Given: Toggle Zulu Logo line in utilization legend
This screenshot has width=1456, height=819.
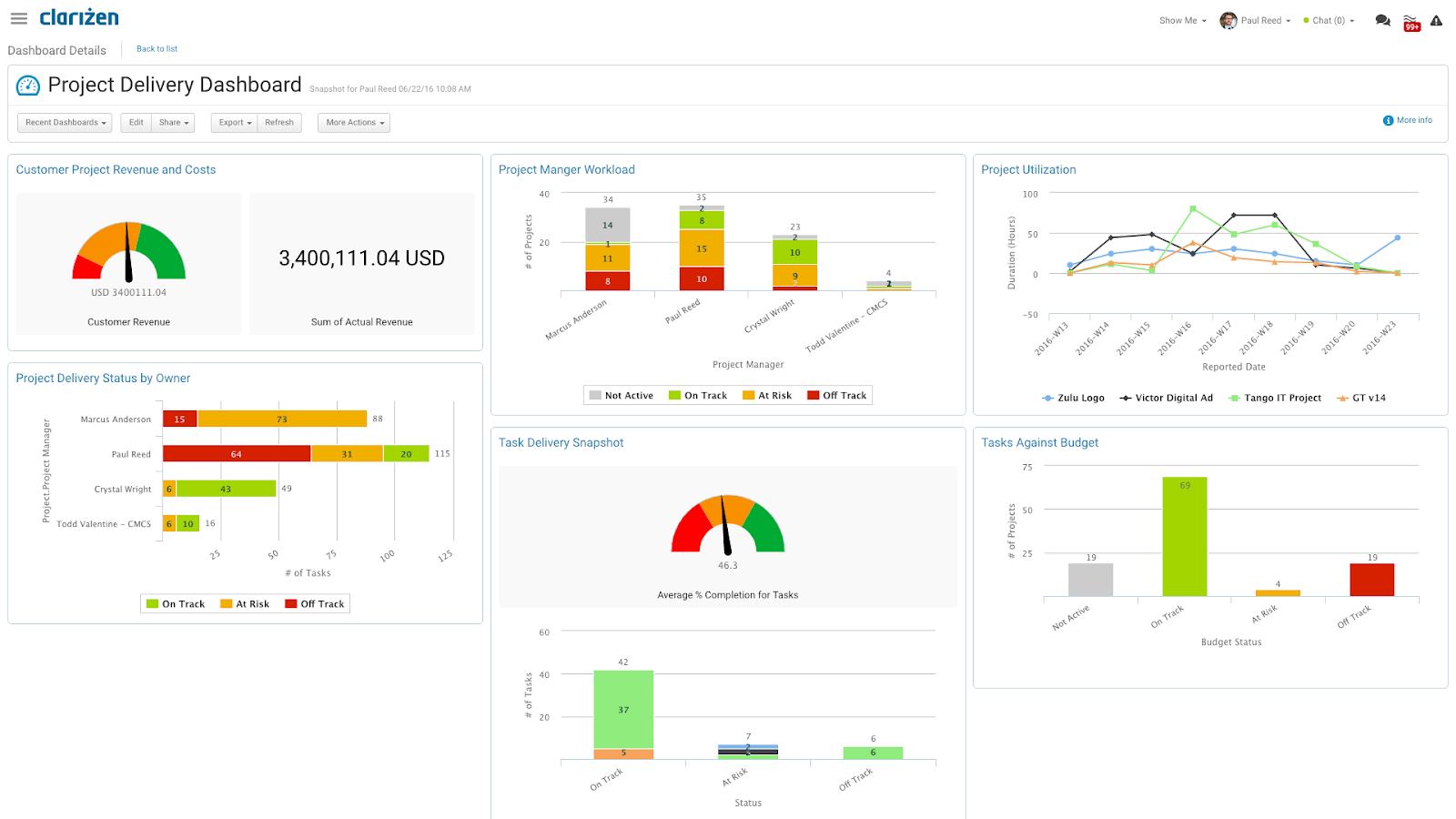Looking at the screenshot, I should [x=1073, y=398].
